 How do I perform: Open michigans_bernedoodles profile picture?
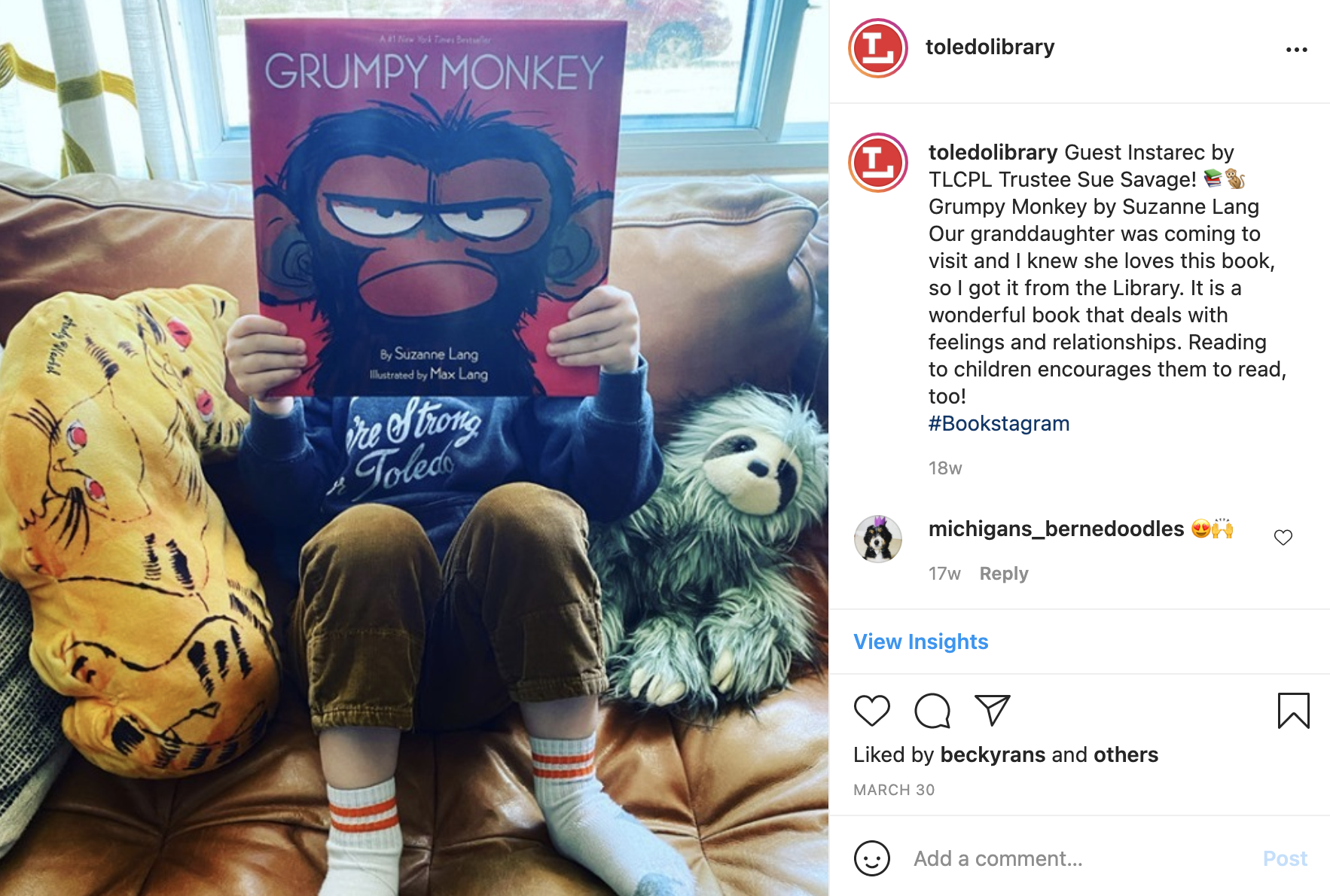[x=878, y=539]
